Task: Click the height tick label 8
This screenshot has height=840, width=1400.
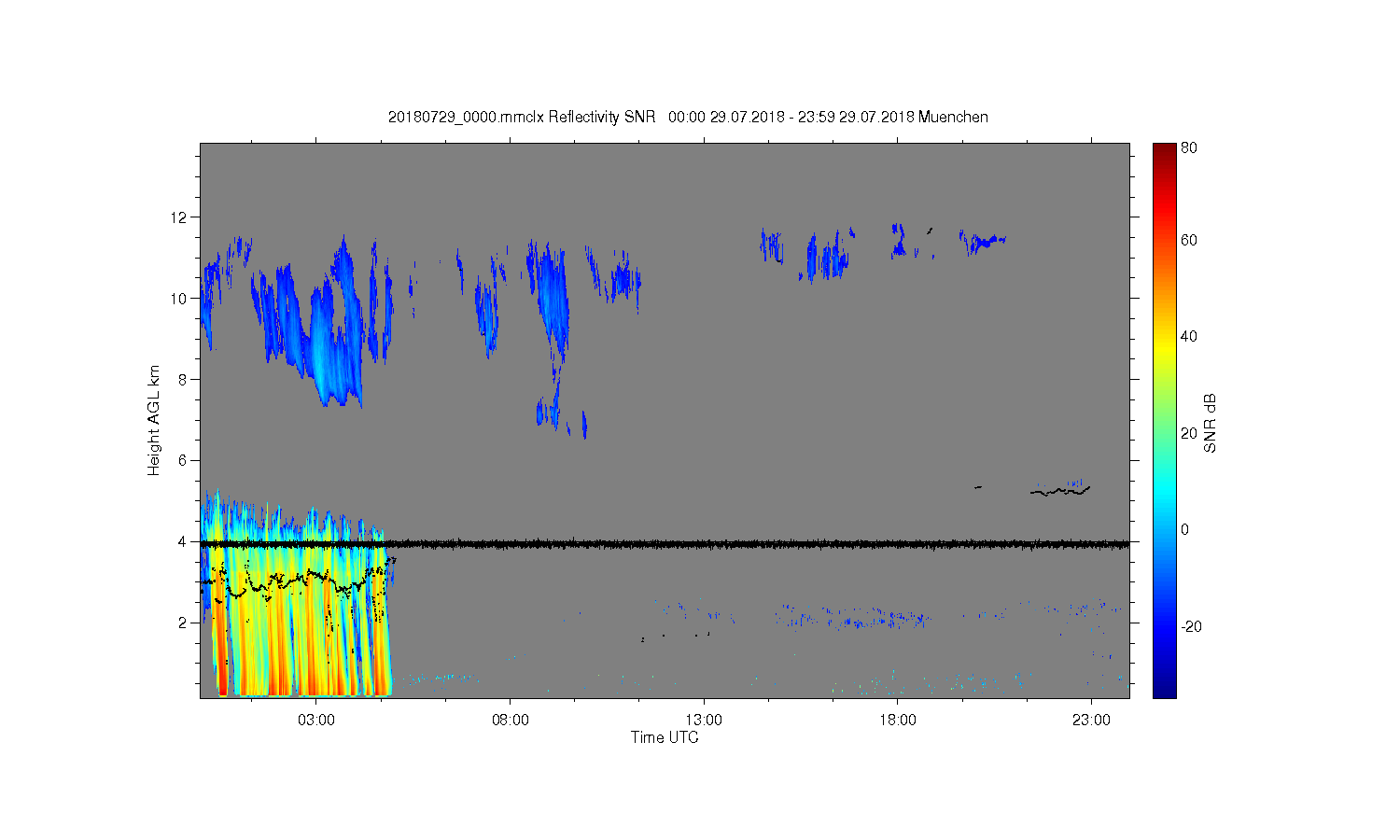Action: coord(182,379)
